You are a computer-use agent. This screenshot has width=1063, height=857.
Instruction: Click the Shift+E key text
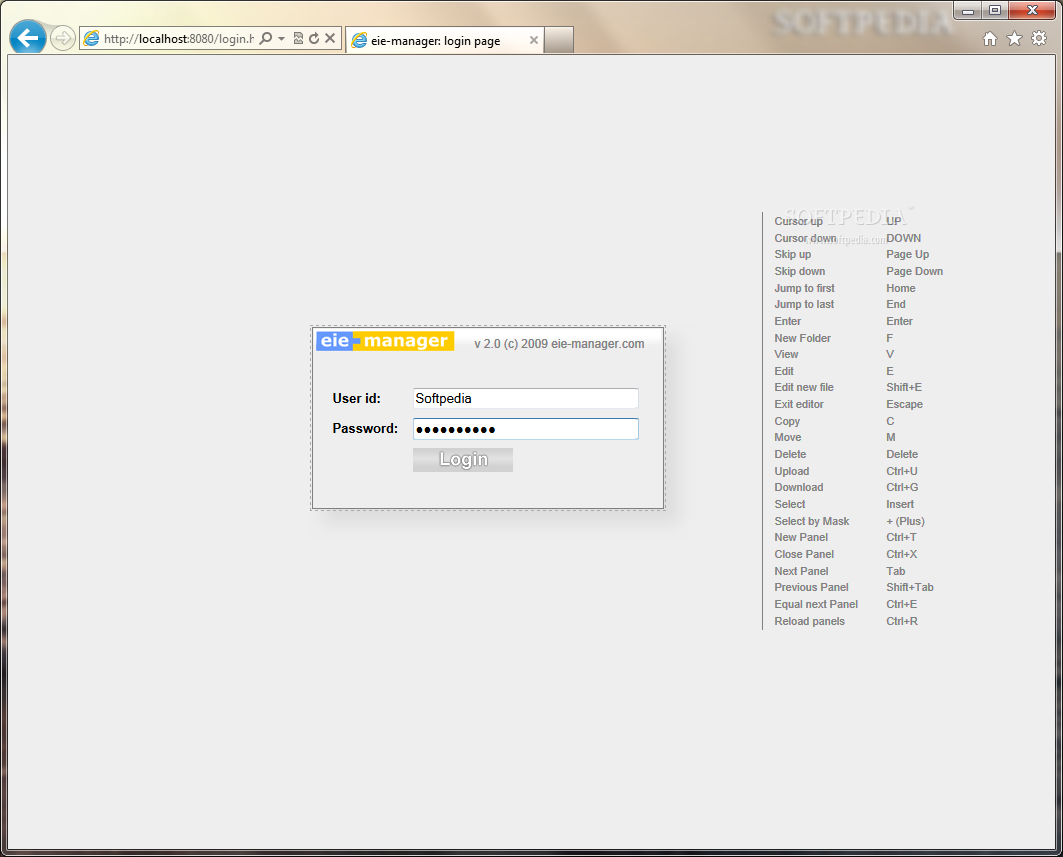point(904,387)
